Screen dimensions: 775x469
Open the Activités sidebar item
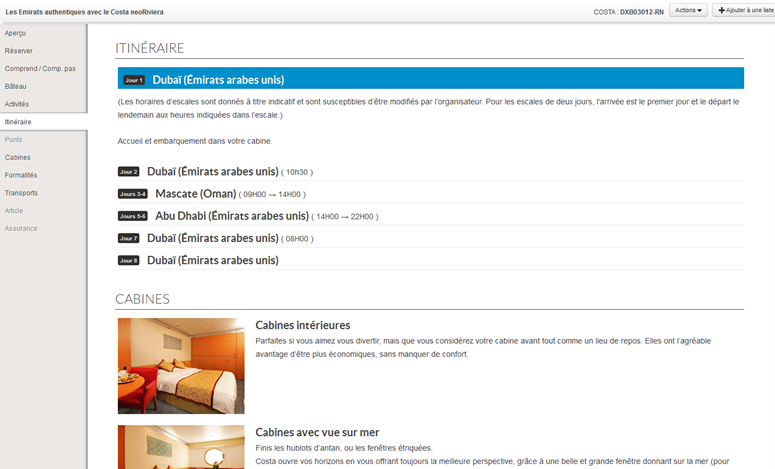click(17, 104)
